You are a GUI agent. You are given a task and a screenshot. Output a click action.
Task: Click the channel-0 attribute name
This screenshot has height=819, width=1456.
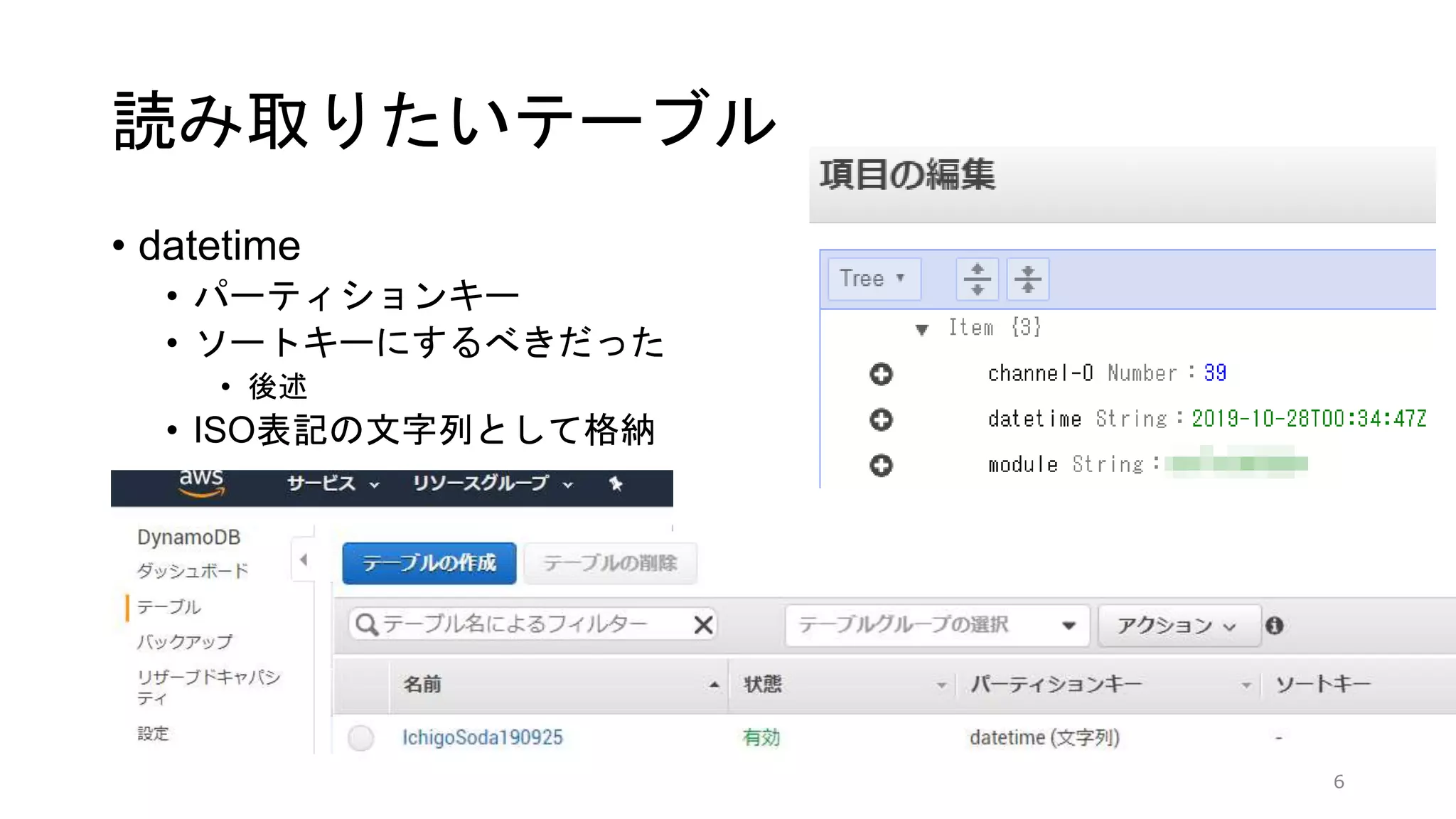pyautogui.click(x=1040, y=373)
